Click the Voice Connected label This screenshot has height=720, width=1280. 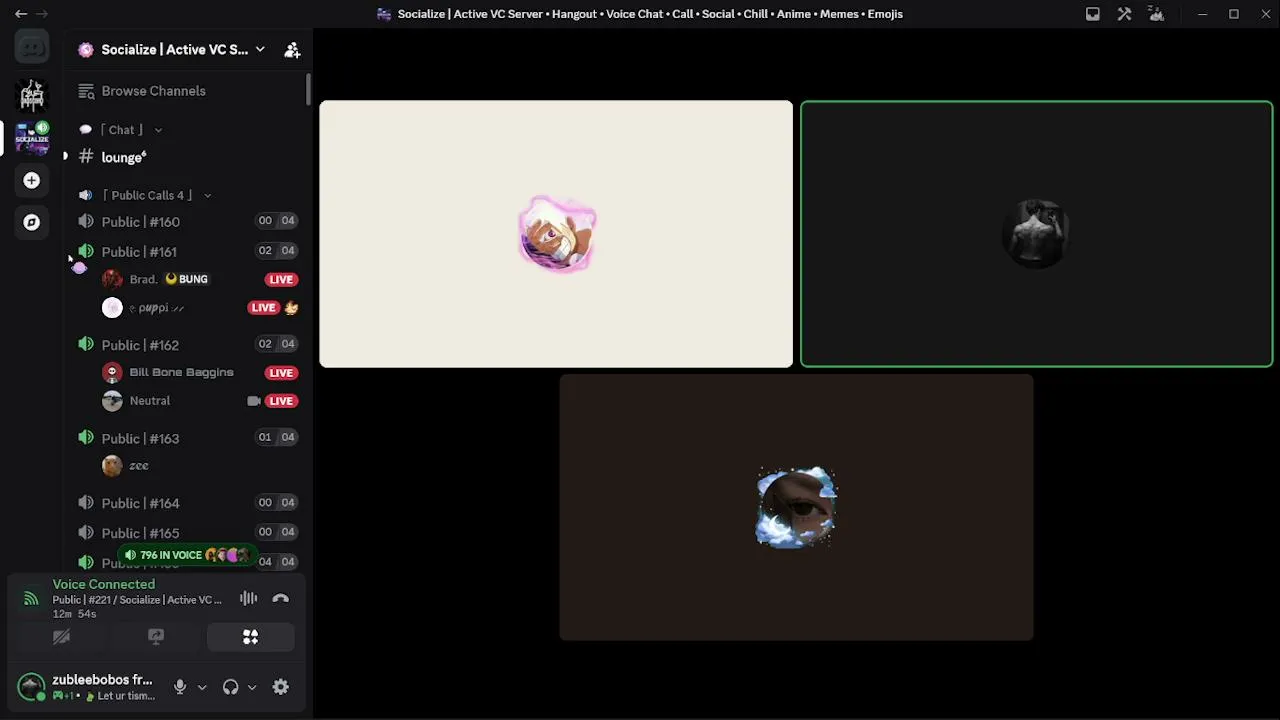tap(104, 584)
